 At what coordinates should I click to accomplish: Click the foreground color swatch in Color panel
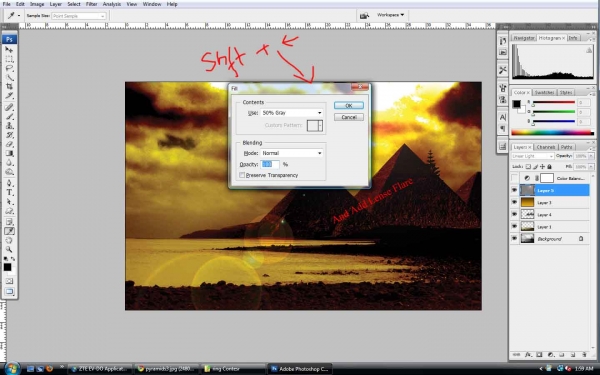tap(517, 104)
